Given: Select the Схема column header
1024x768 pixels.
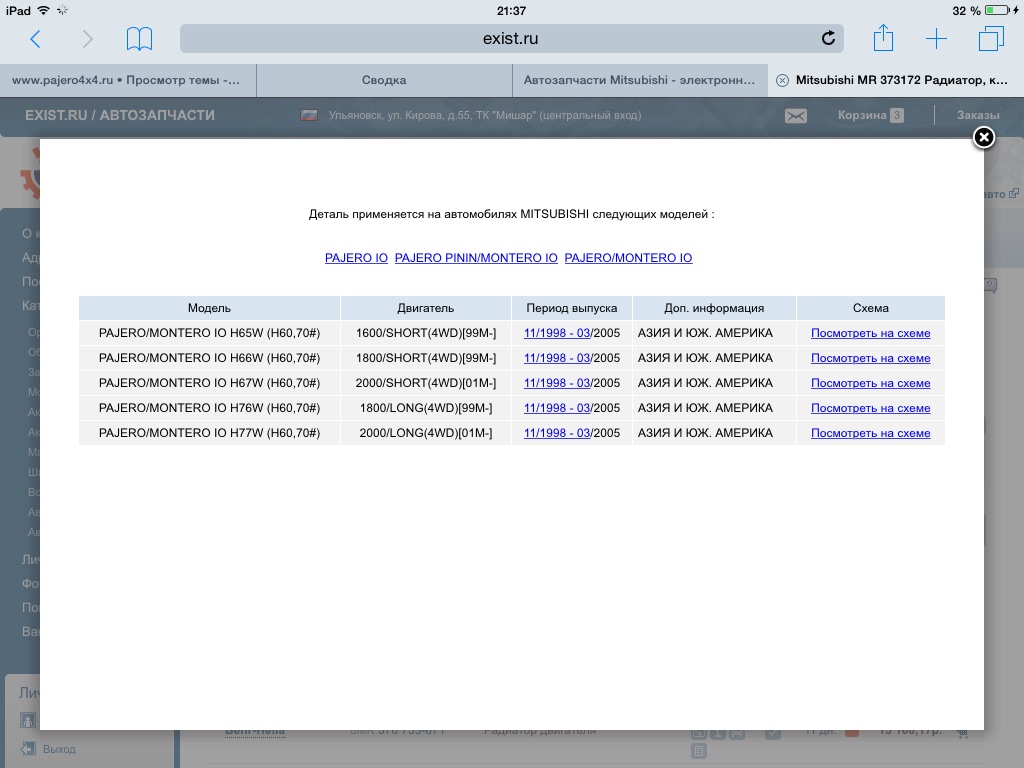Looking at the screenshot, I should 871,308.
